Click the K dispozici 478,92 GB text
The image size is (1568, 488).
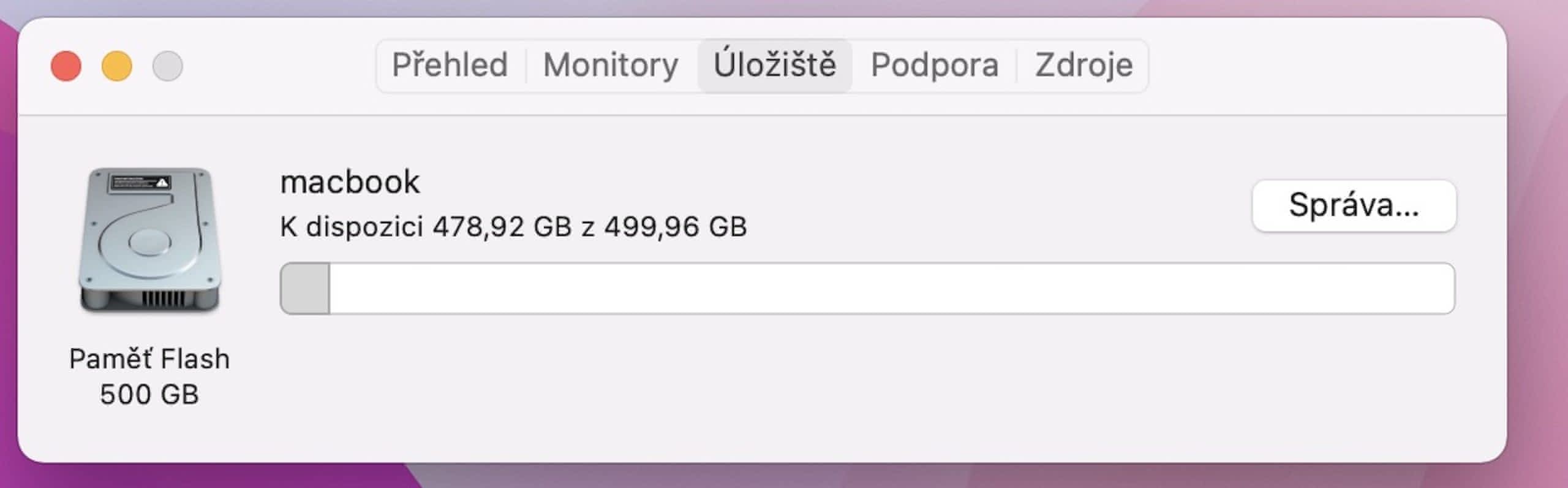click(x=513, y=227)
